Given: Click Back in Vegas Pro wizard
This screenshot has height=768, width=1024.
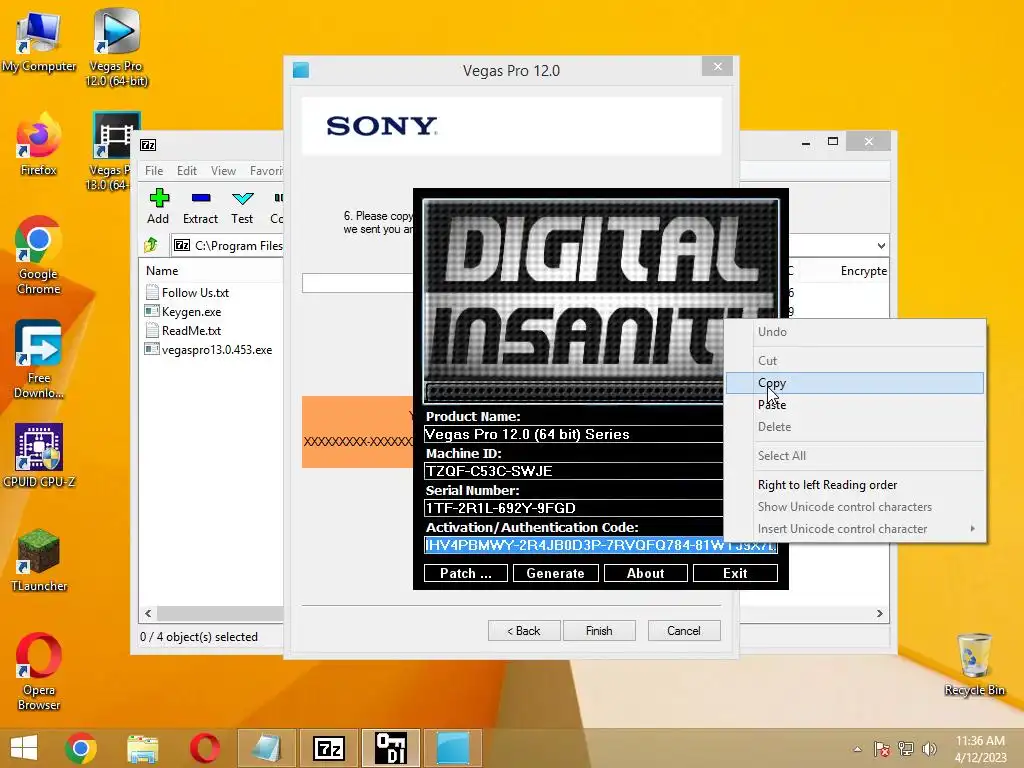Looking at the screenshot, I should point(524,631).
